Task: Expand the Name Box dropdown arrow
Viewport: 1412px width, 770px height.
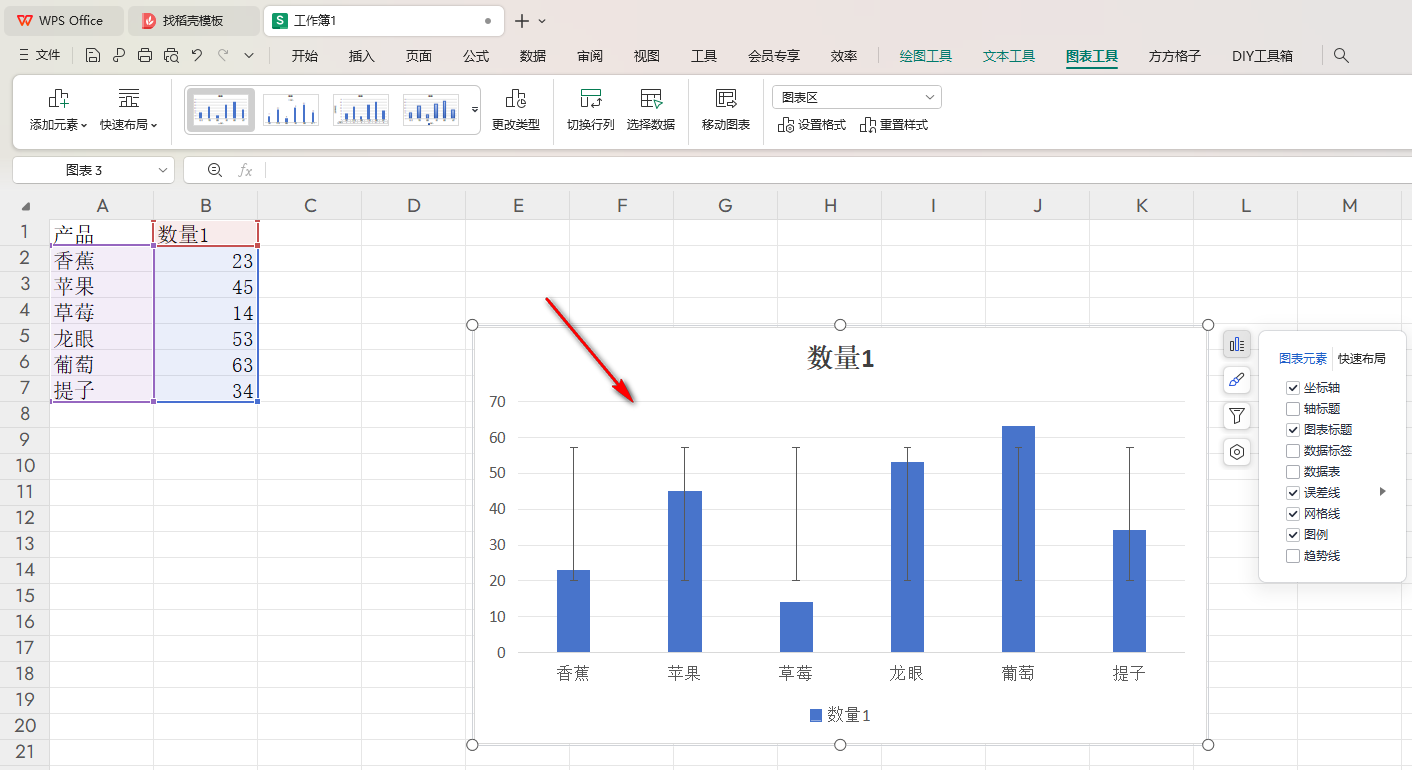Action: pyautogui.click(x=163, y=171)
